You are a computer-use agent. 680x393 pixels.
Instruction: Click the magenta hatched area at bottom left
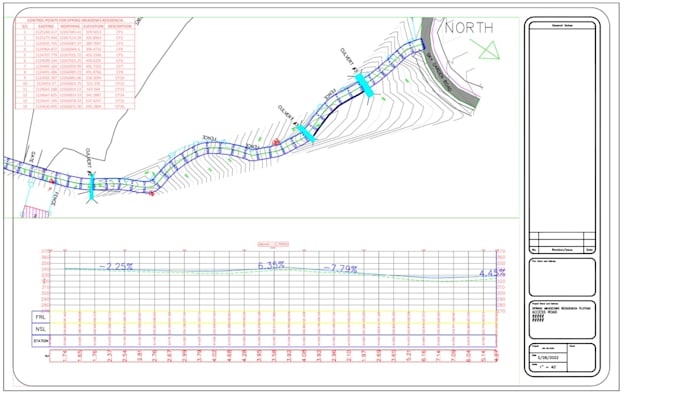pyautogui.click(x=35, y=212)
